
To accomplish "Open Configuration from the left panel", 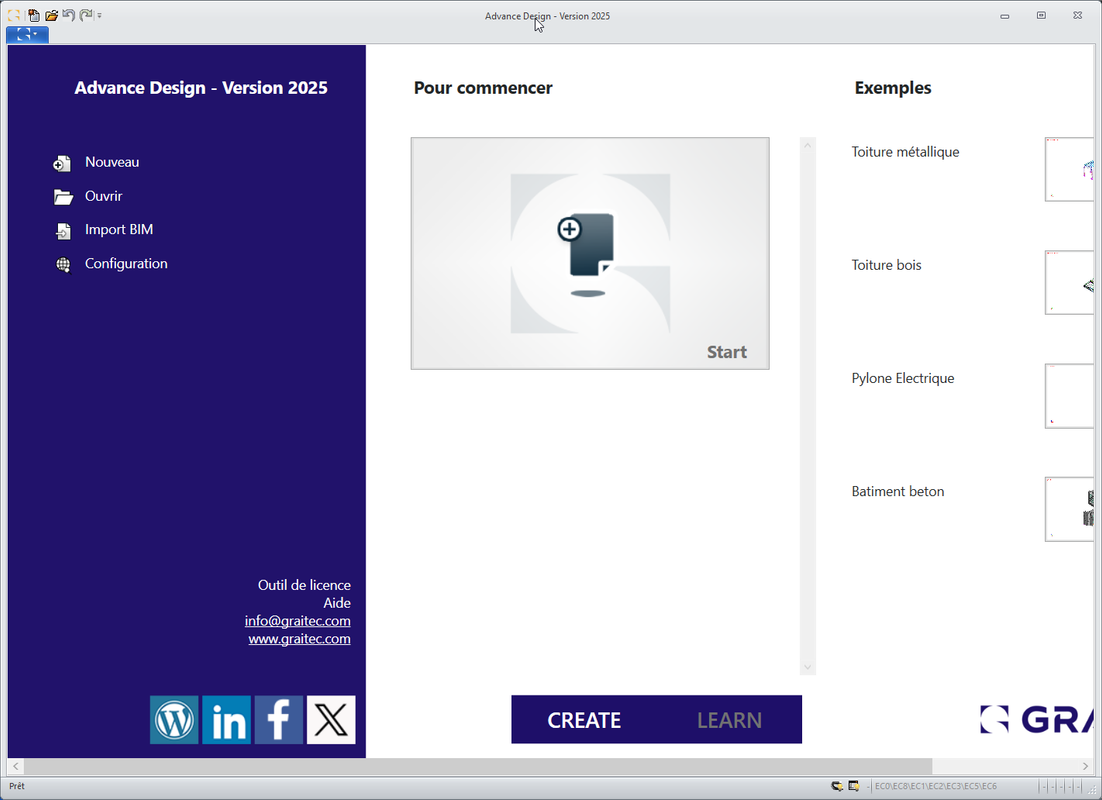I will pos(126,264).
